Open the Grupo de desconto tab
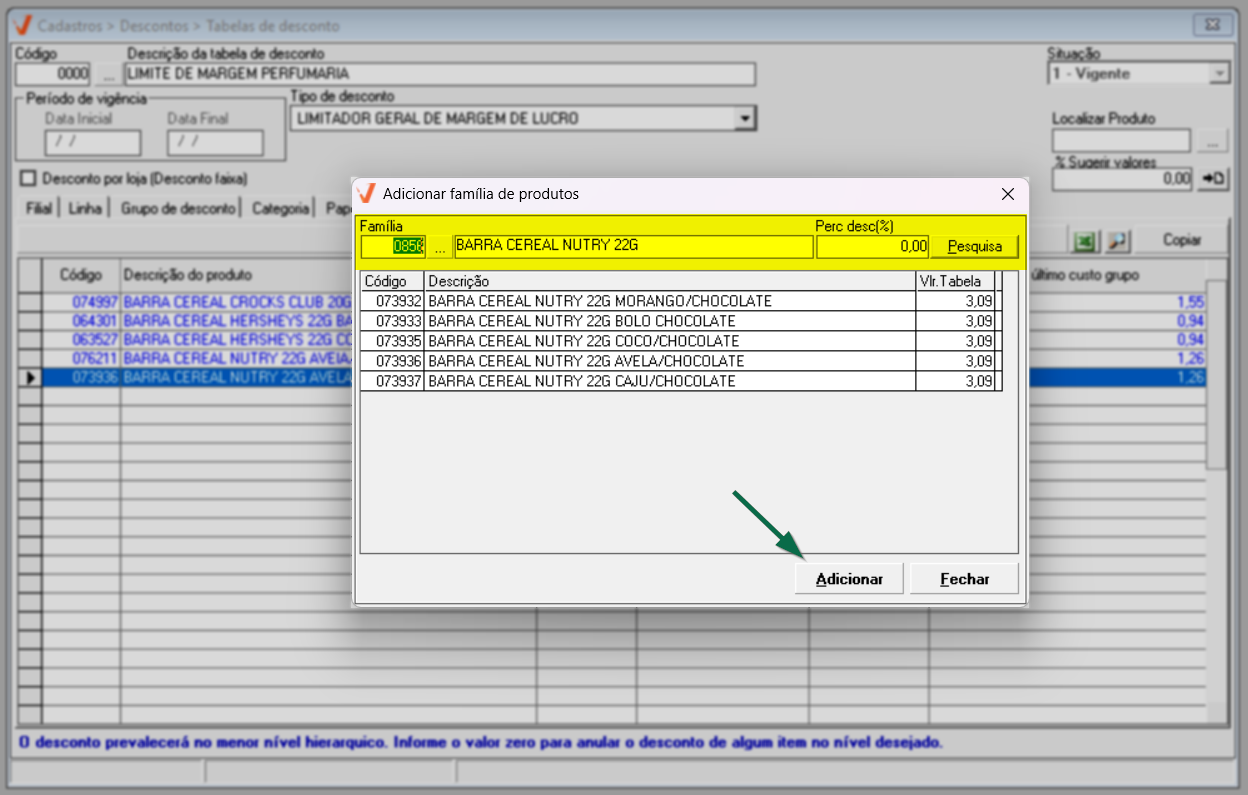Screen dimensions: 1248x795 pyautogui.click(x=178, y=209)
